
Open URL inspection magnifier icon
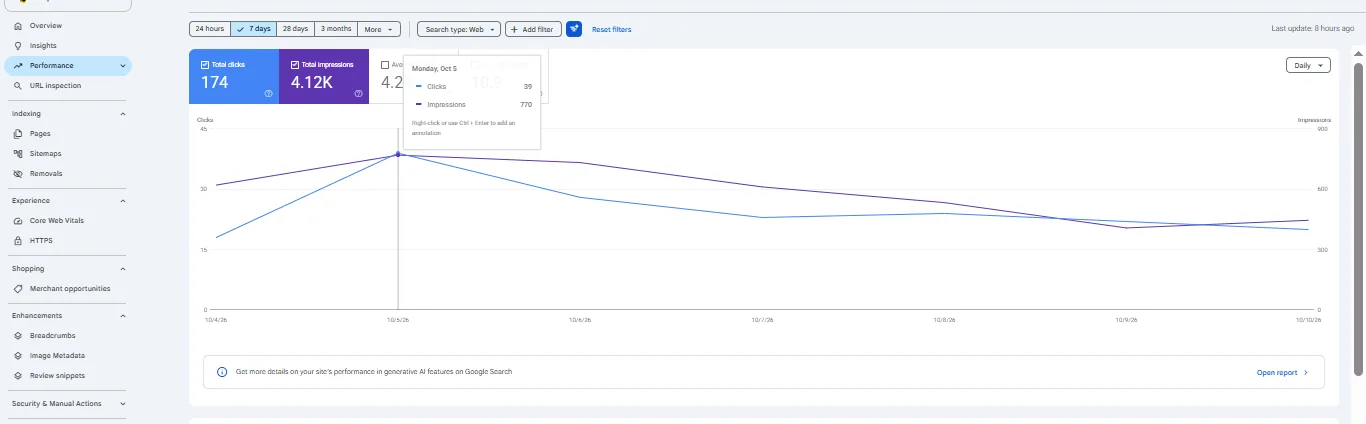19,86
